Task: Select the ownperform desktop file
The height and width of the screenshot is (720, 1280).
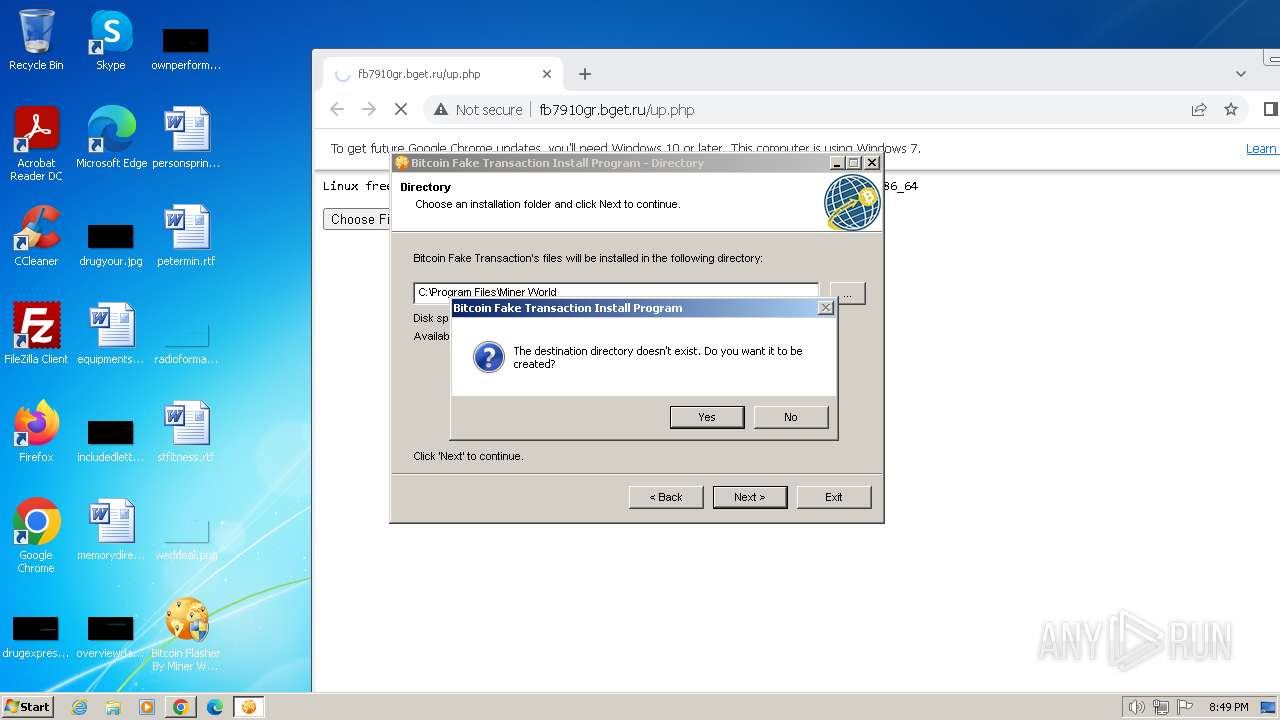Action: click(185, 48)
